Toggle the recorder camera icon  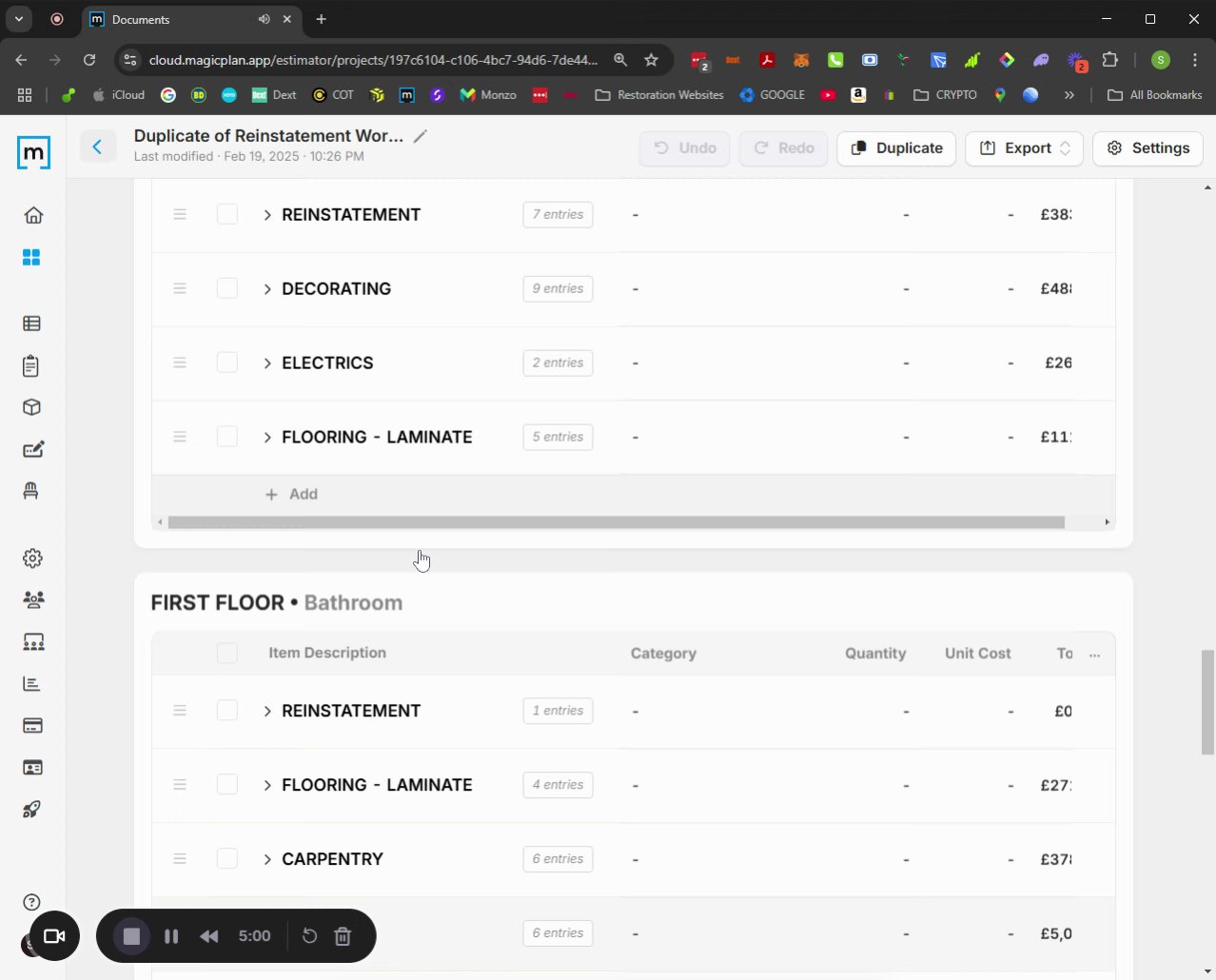tap(54, 936)
